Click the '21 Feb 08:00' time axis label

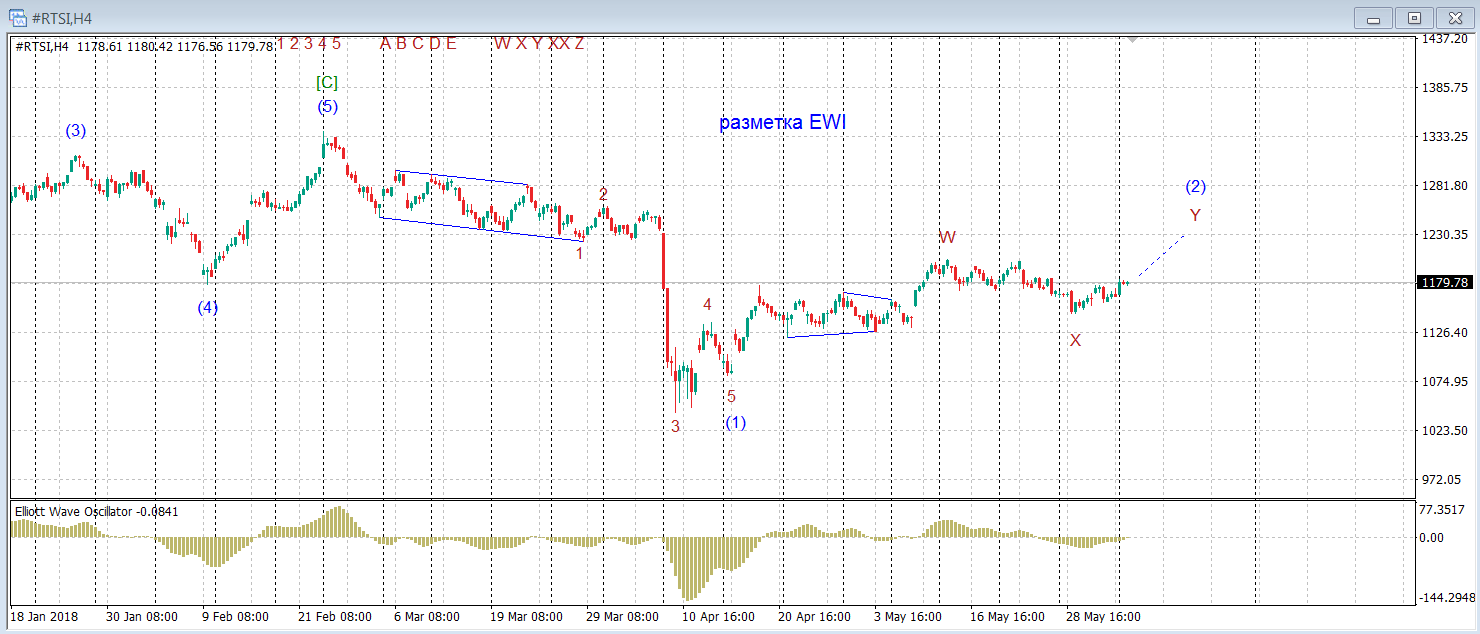[335, 617]
